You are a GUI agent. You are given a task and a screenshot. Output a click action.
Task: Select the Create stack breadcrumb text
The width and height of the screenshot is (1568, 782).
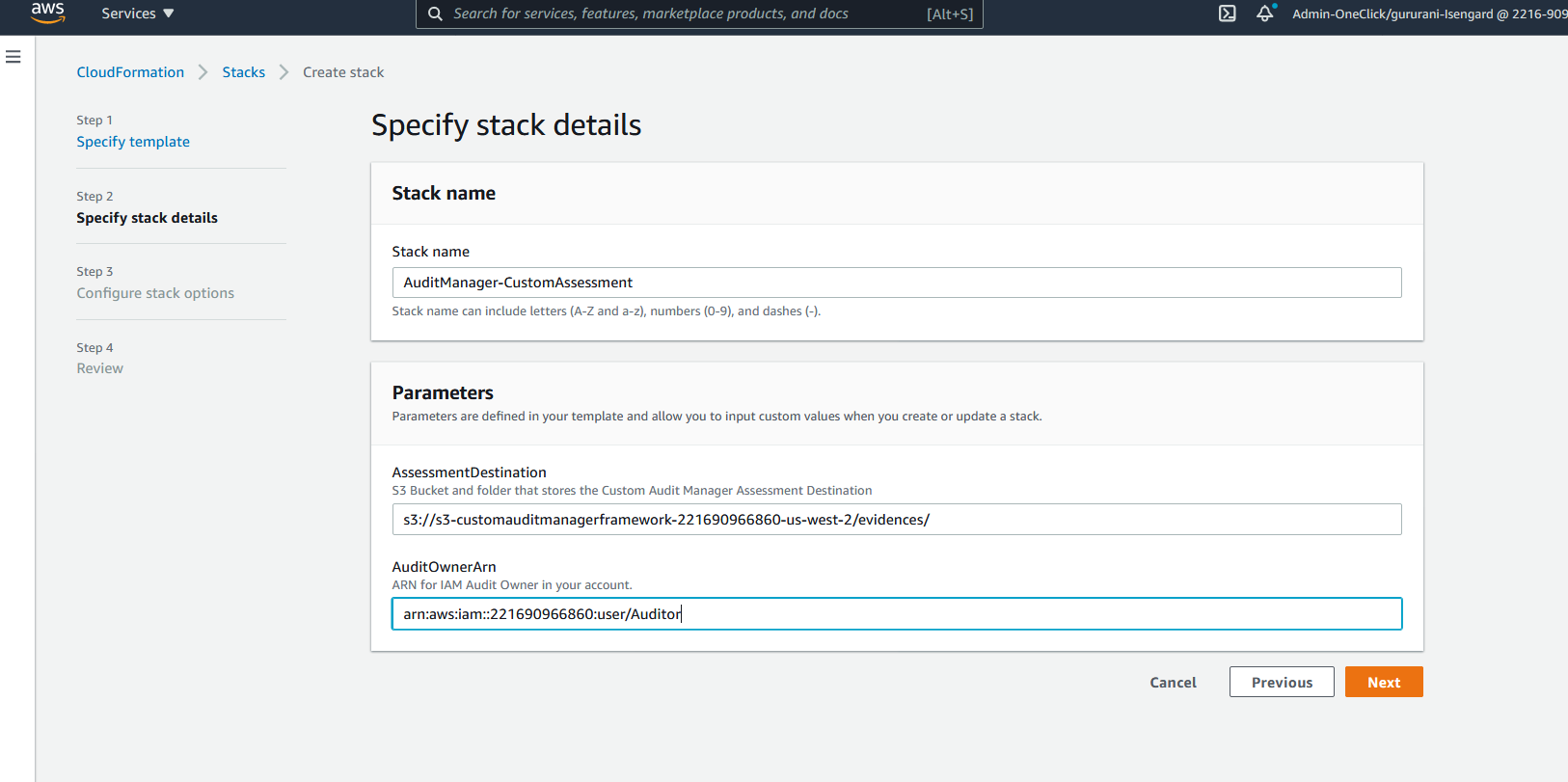(343, 72)
